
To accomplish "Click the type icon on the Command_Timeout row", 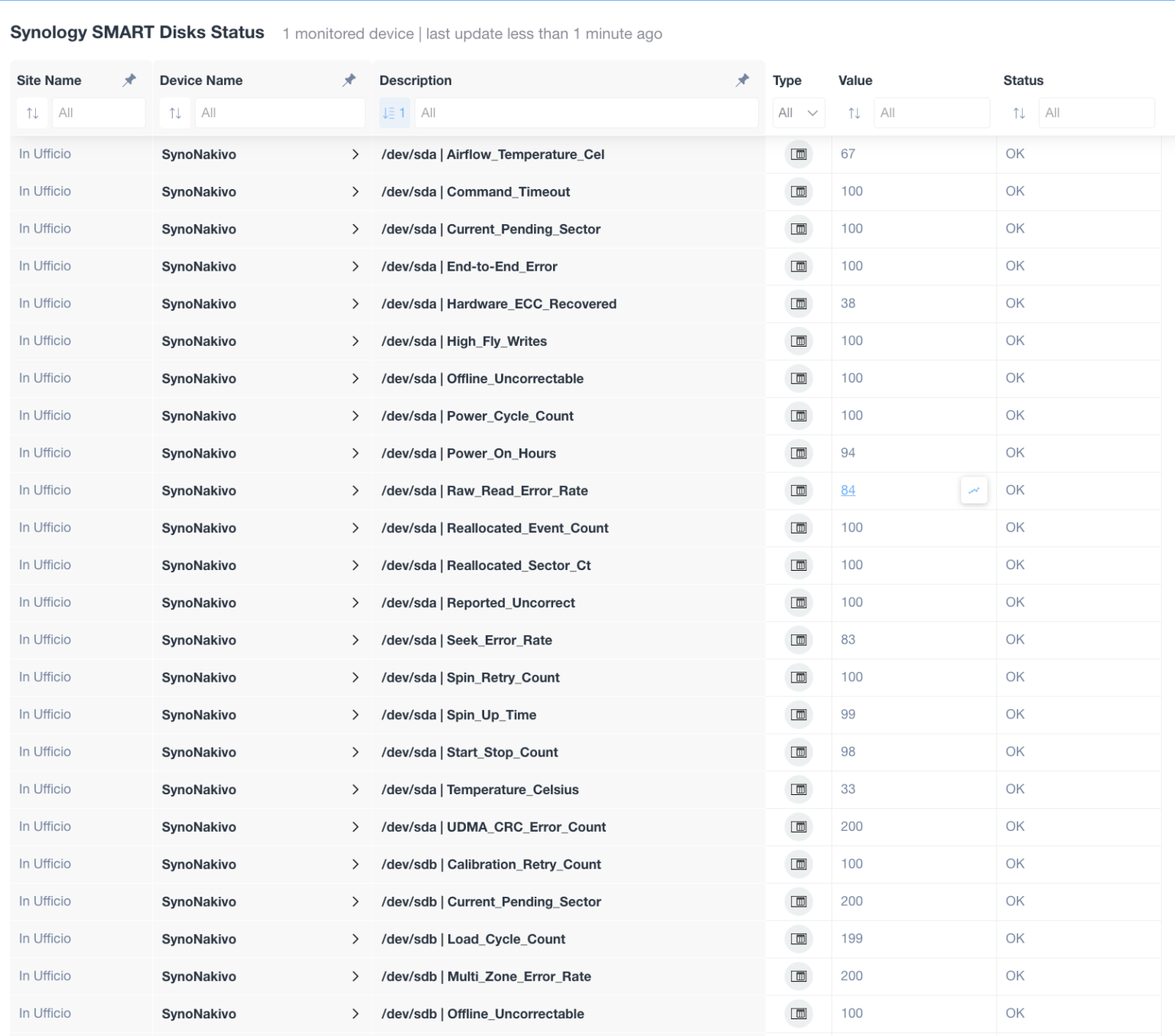I will (x=799, y=191).
